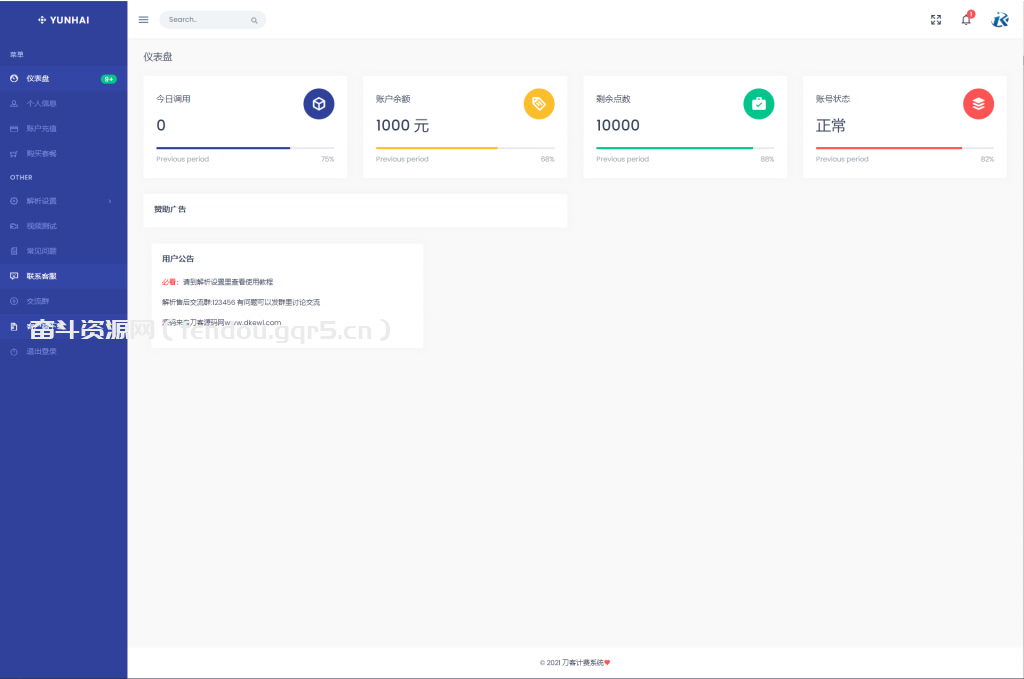Click the yellow tag icon on 账户余额 card
Image resolution: width=1024 pixels, height=679 pixels.
(539, 104)
